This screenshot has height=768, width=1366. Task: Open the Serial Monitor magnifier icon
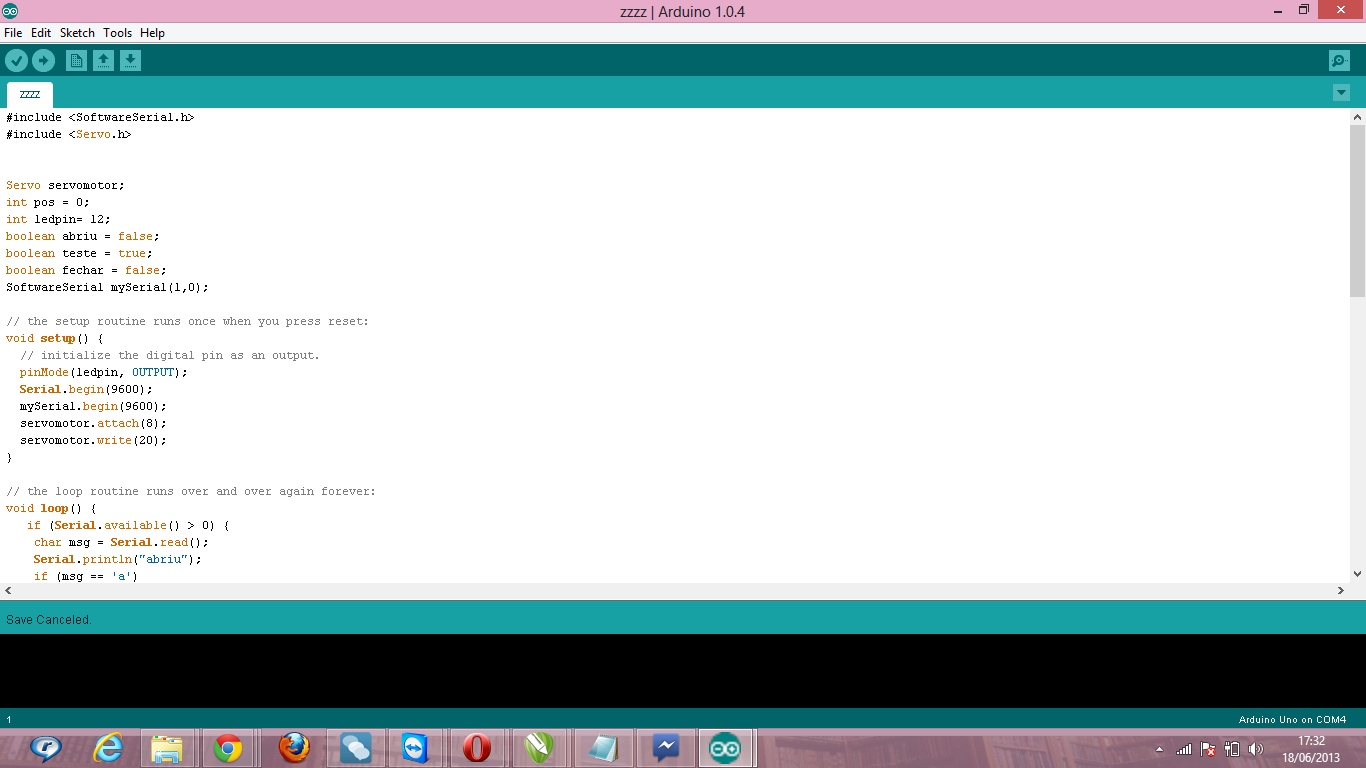(x=1339, y=61)
